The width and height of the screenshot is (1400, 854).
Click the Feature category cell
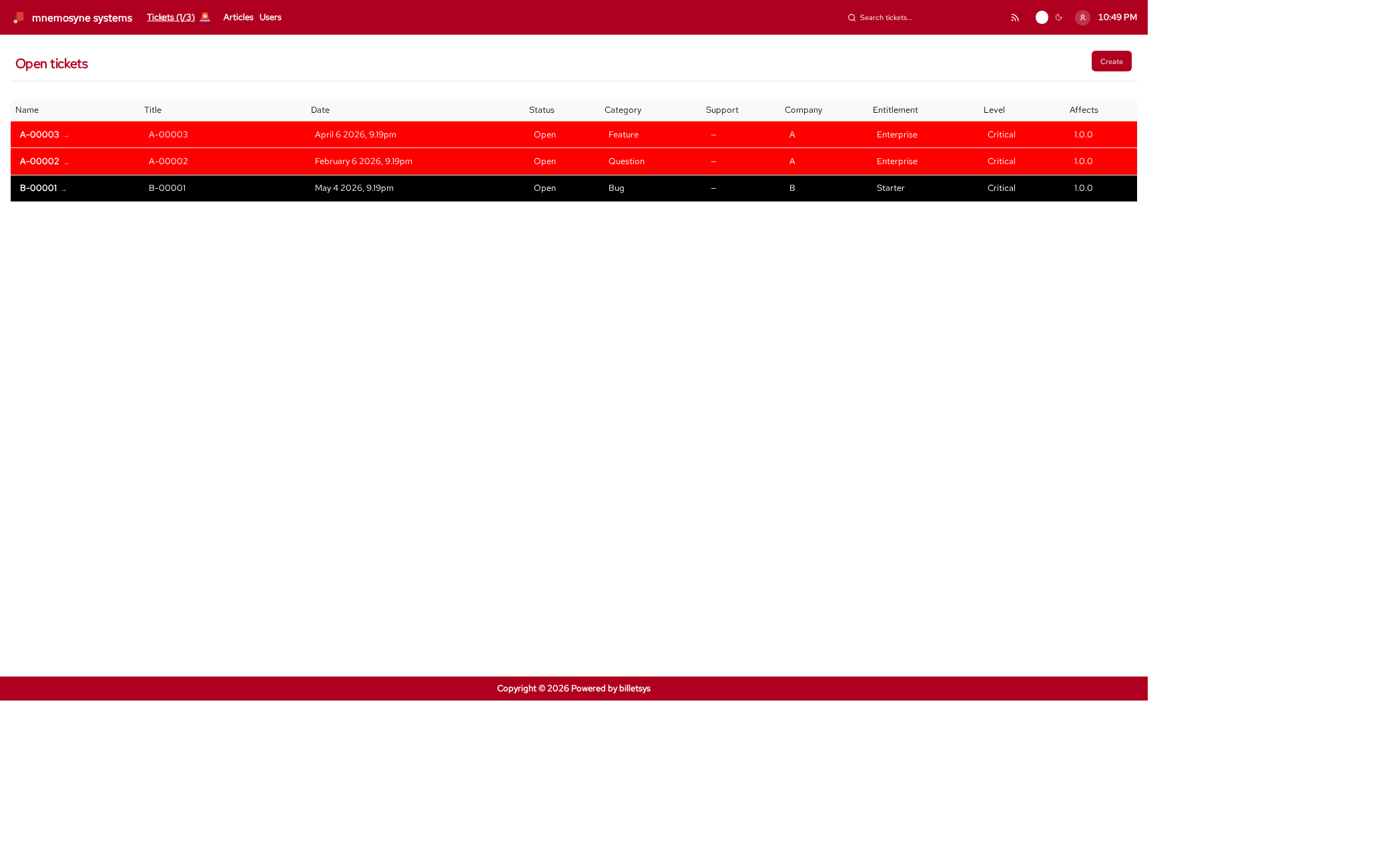click(x=623, y=135)
